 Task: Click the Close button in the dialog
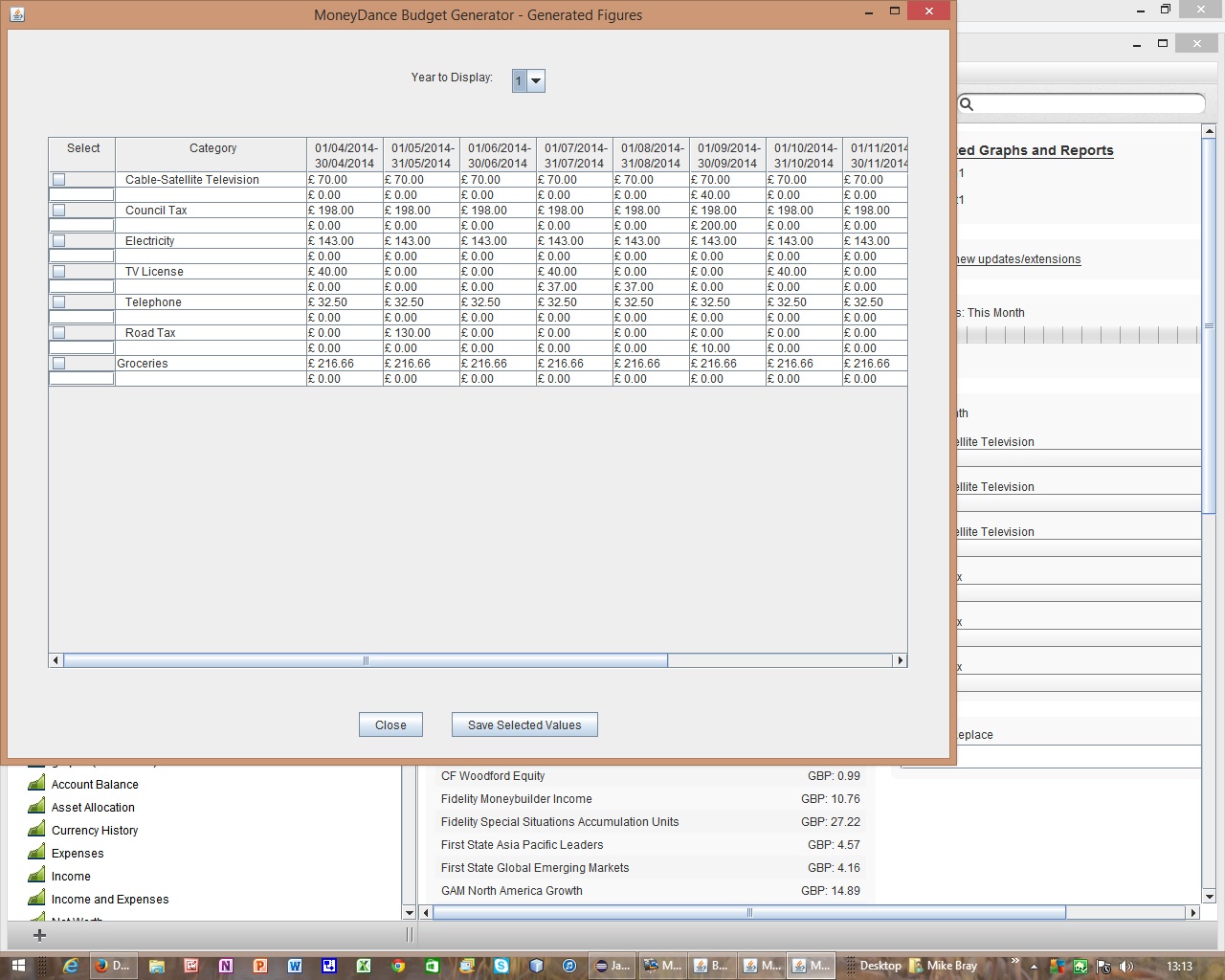pos(390,725)
